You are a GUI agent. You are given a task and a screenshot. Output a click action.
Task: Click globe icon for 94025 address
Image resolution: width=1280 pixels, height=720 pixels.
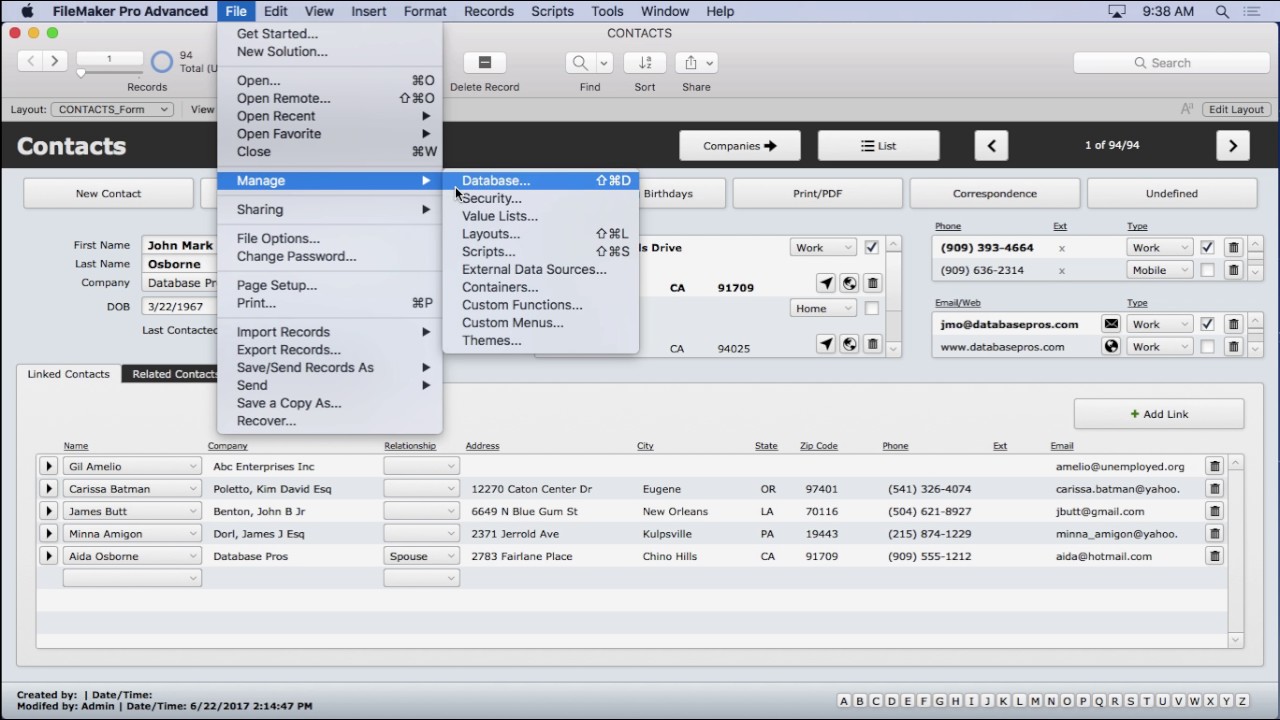point(849,344)
